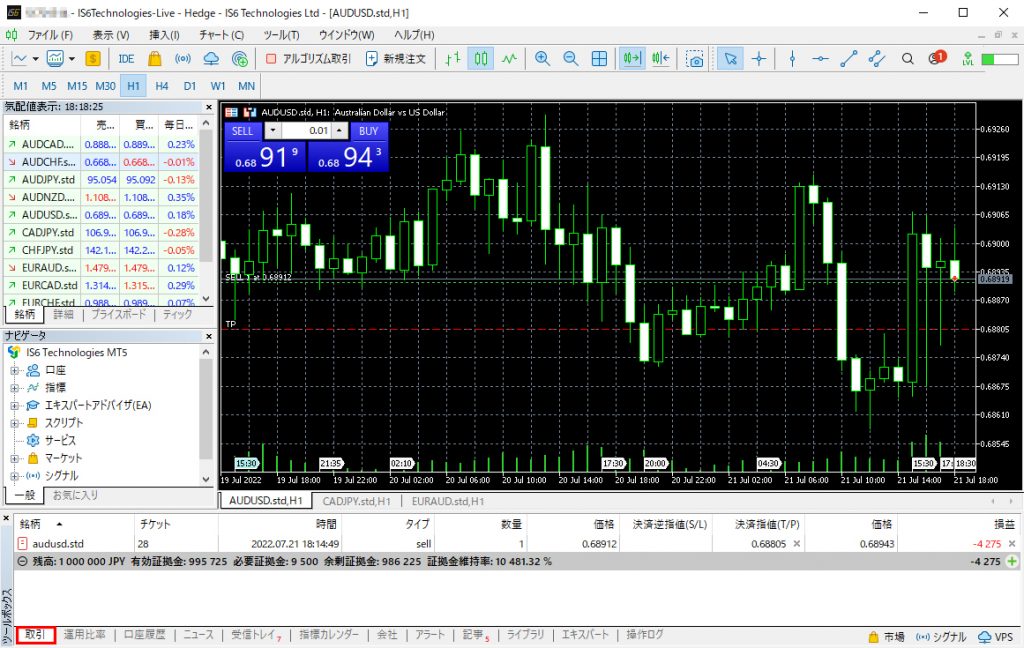Toggle chart shift from right edge

661,59
